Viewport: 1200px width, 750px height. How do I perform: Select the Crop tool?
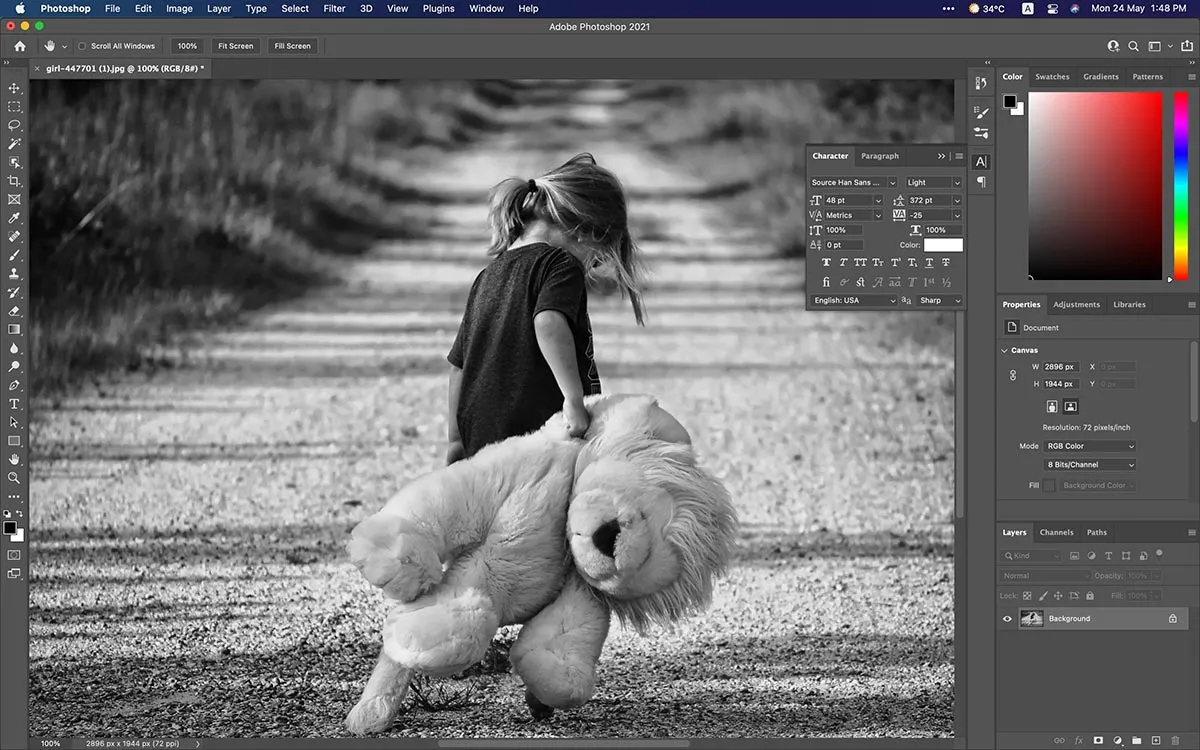14,181
